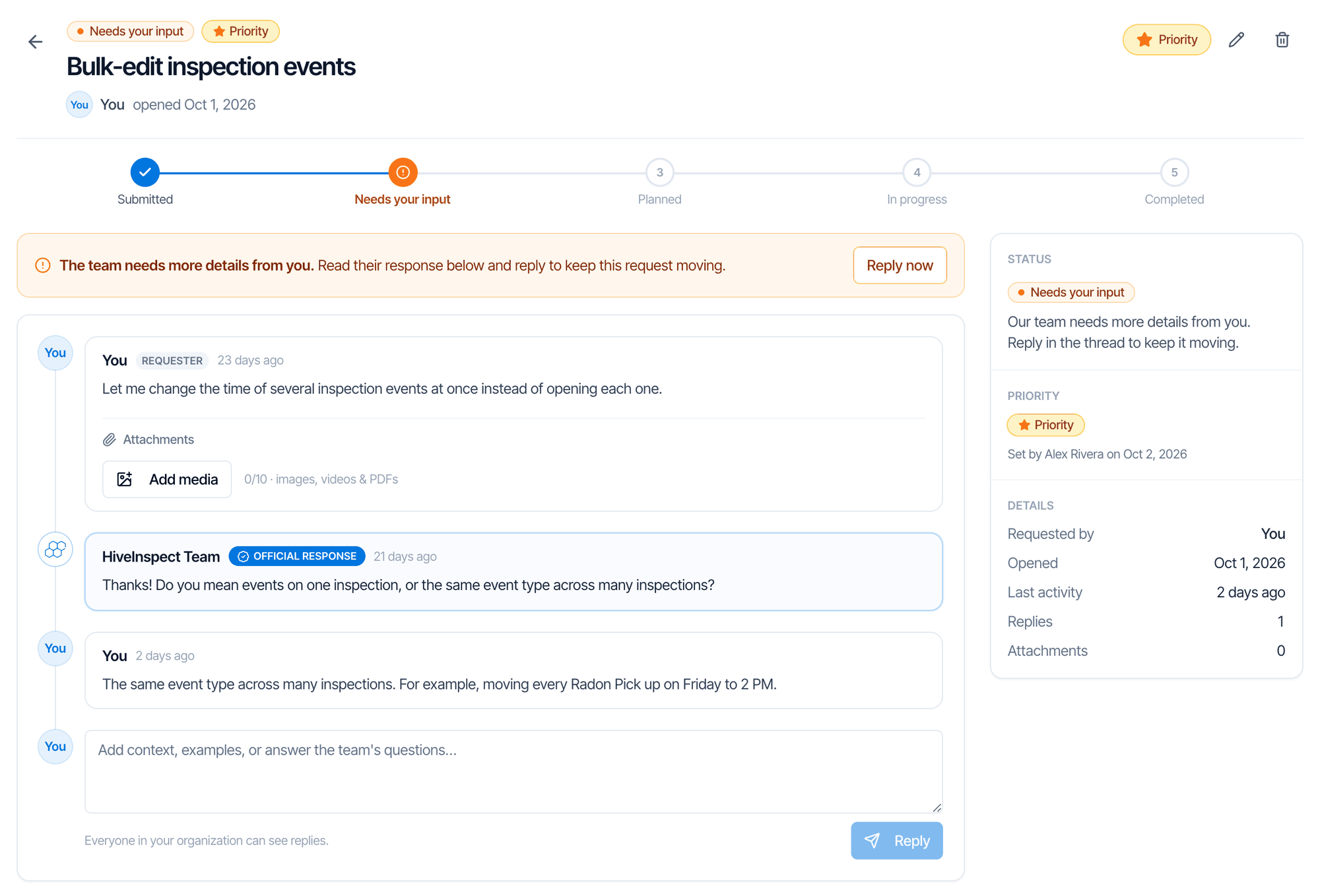Click 'Everyone in your organization can see replies.'
The height and width of the screenshot is (896, 1320).
click(207, 841)
